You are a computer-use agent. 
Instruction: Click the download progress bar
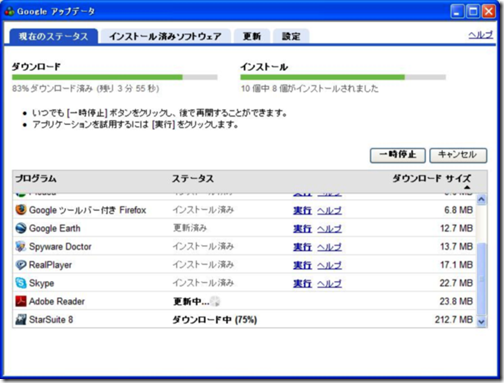click(115, 77)
